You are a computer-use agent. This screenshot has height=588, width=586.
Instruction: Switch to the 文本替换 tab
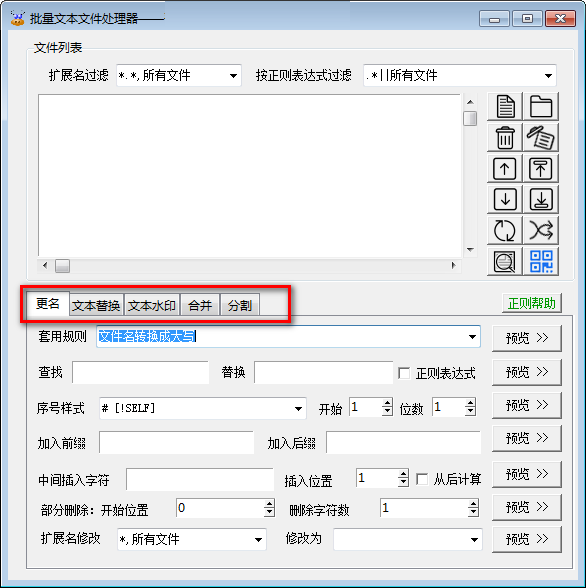pyautogui.click(x=96, y=306)
